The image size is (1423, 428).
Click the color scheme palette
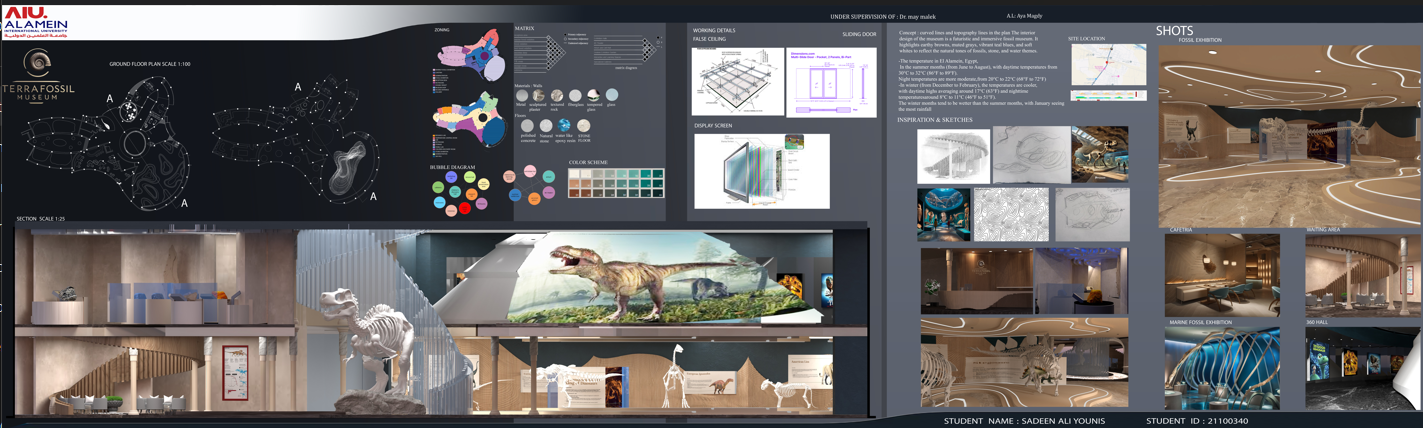tap(615, 182)
